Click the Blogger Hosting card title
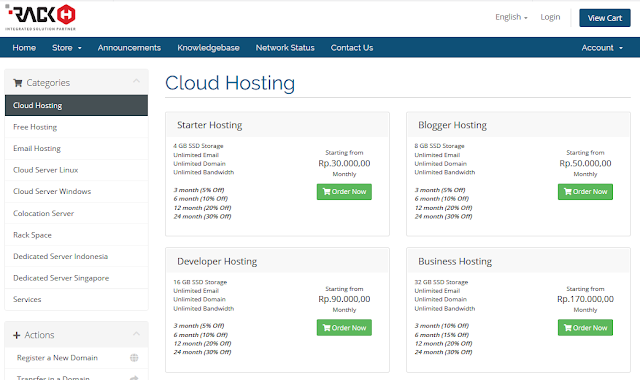This screenshot has width=640, height=380. coord(452,125)
